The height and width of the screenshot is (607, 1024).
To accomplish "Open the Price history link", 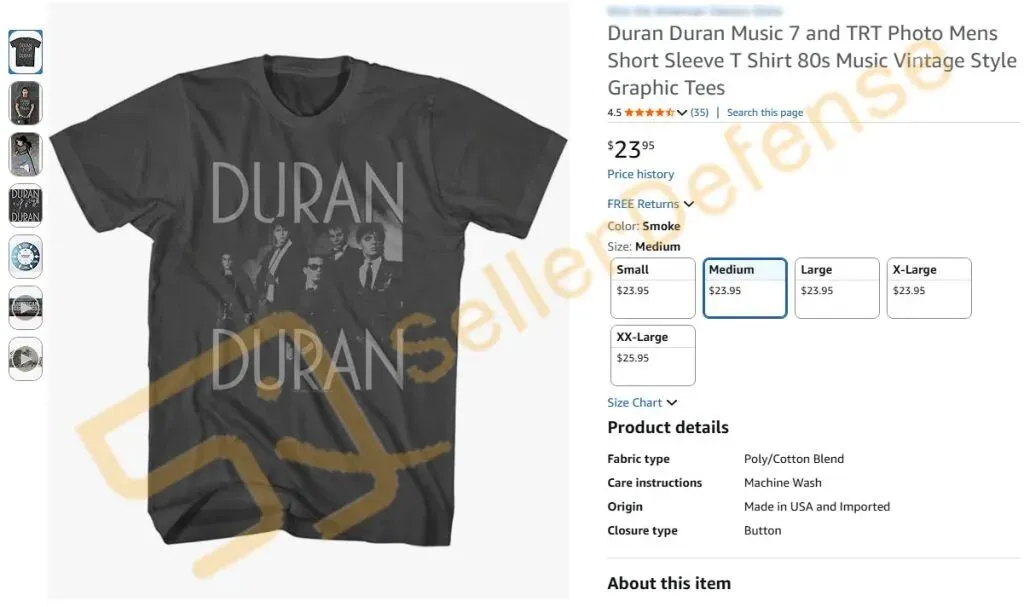I will coord(641,174).
